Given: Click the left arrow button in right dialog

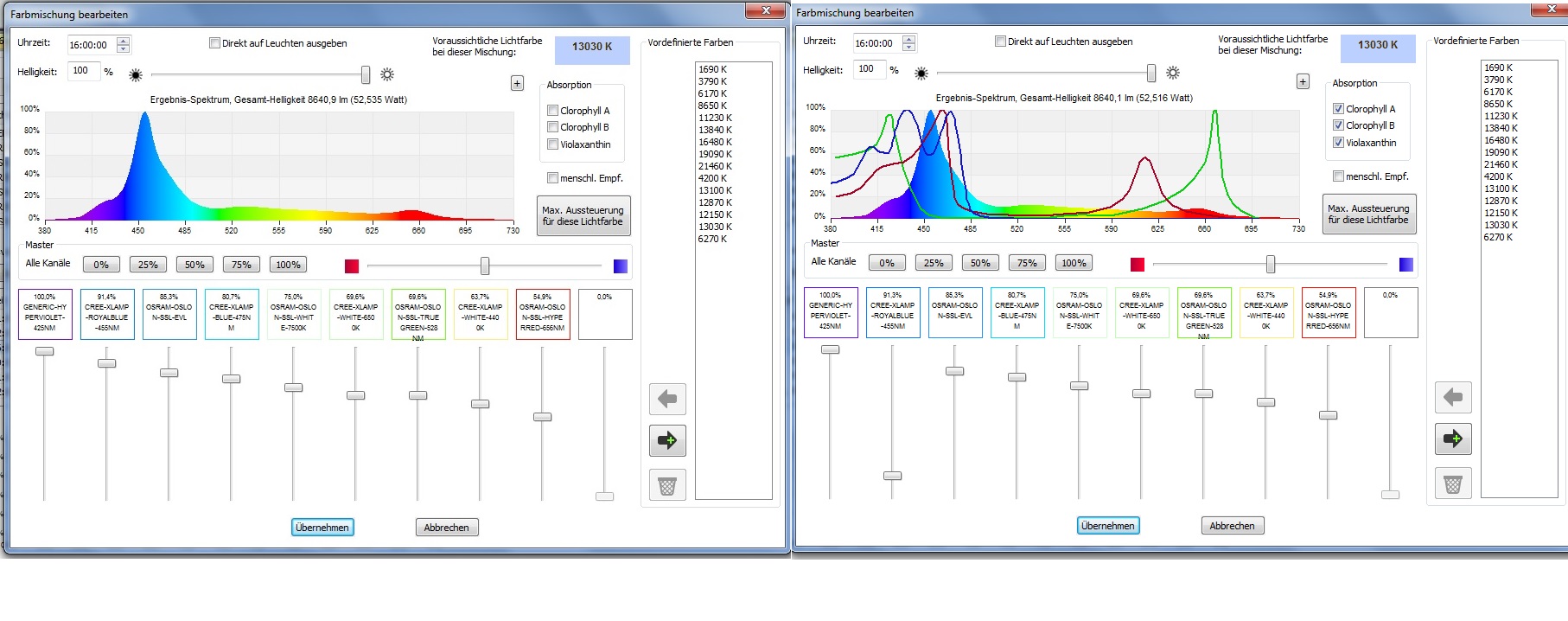Looking at the screenshot, I should (x=1453, y=397).
